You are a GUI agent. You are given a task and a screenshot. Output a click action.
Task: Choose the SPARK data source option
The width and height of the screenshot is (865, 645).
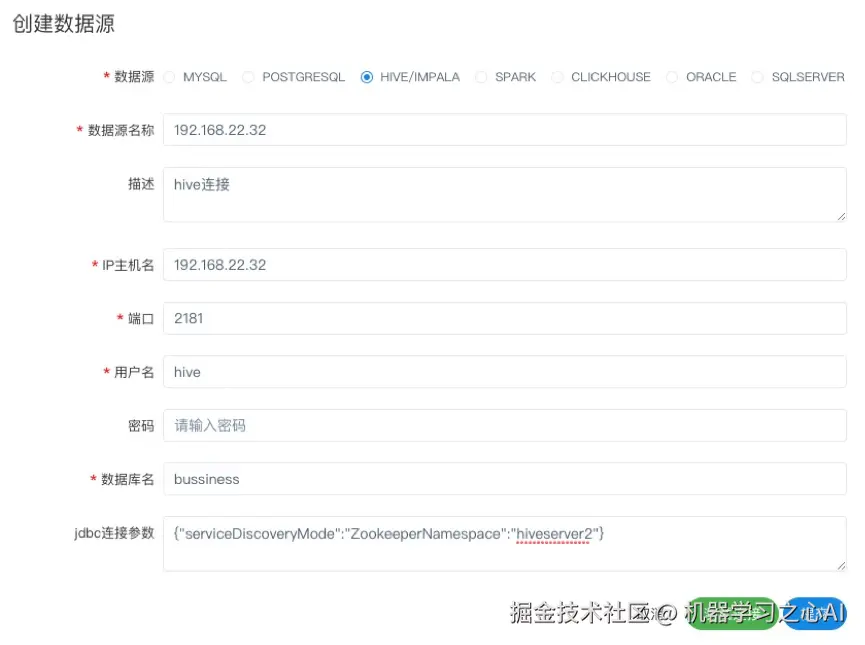click(481, 77)
